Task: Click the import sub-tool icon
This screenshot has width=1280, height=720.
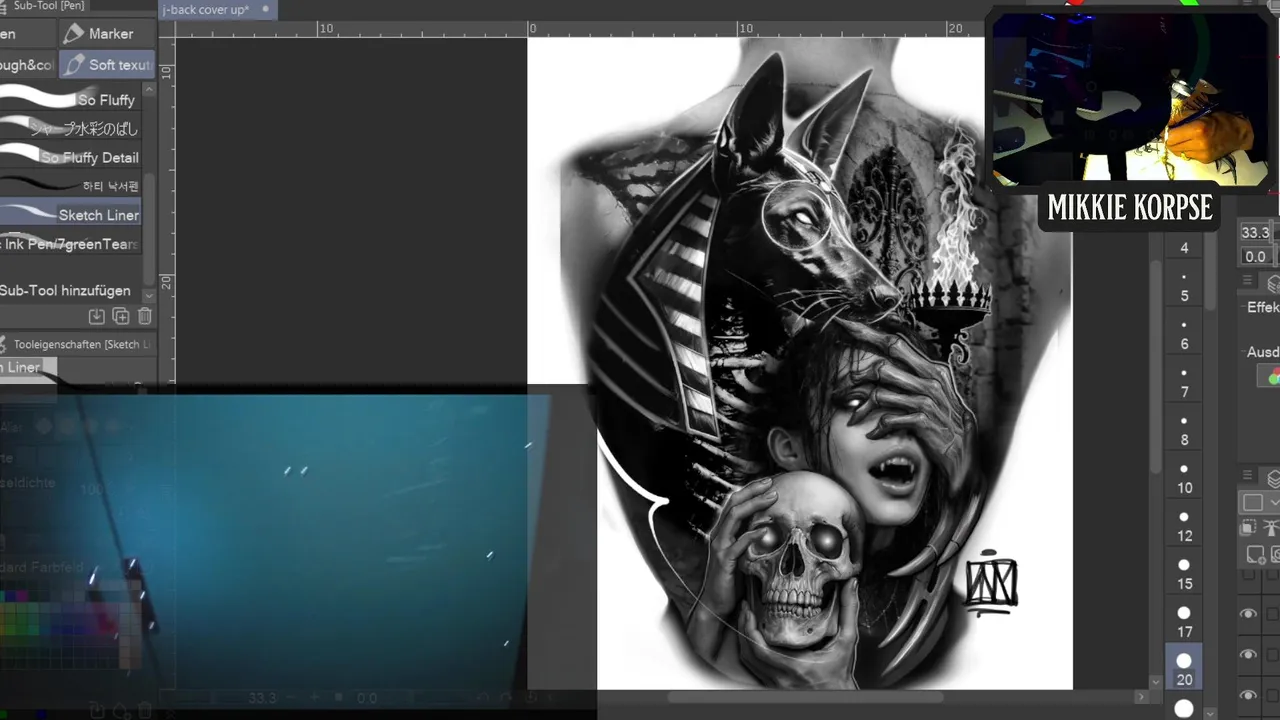Action: coord(97,316)
